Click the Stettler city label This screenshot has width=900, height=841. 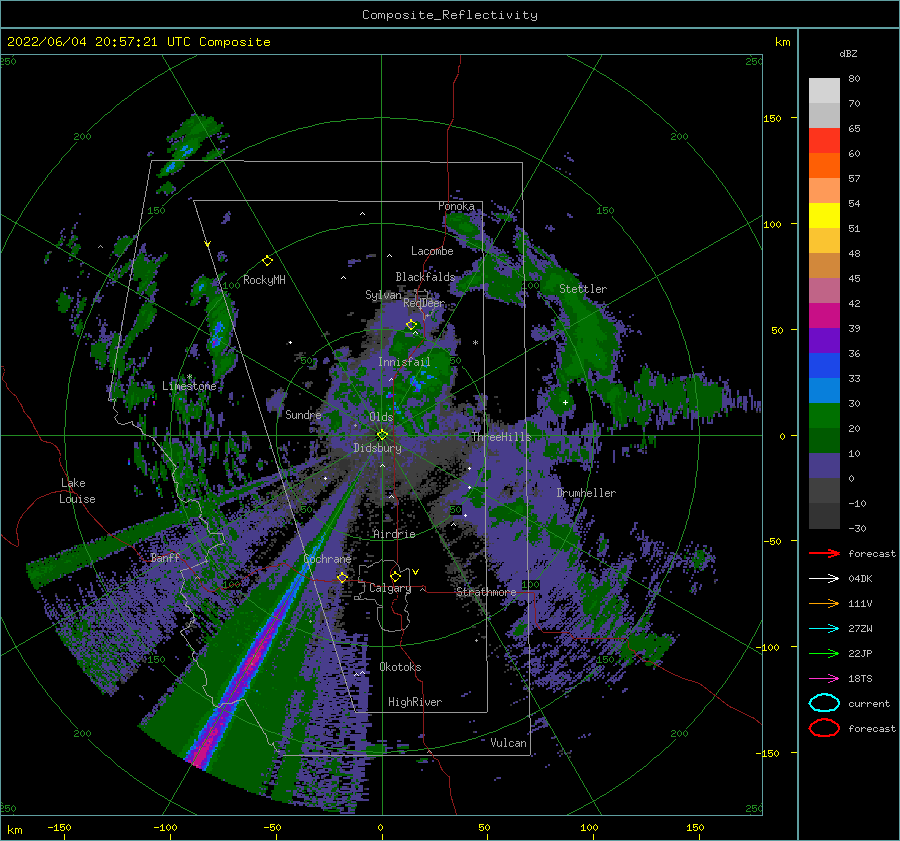(x=583, y=289)
